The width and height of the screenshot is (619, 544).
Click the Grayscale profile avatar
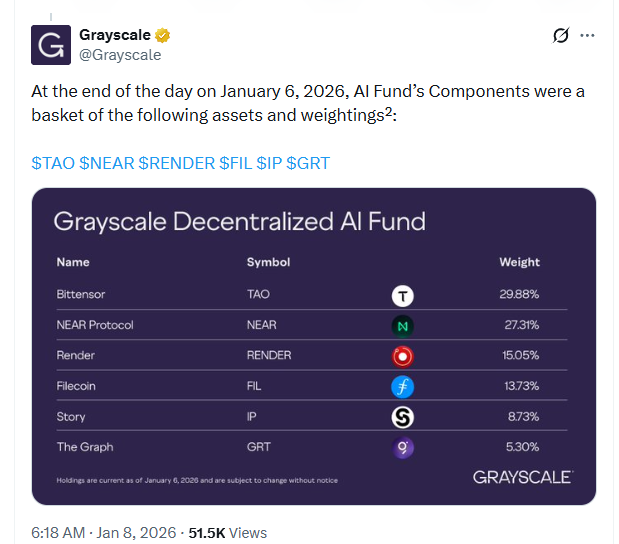51,45
